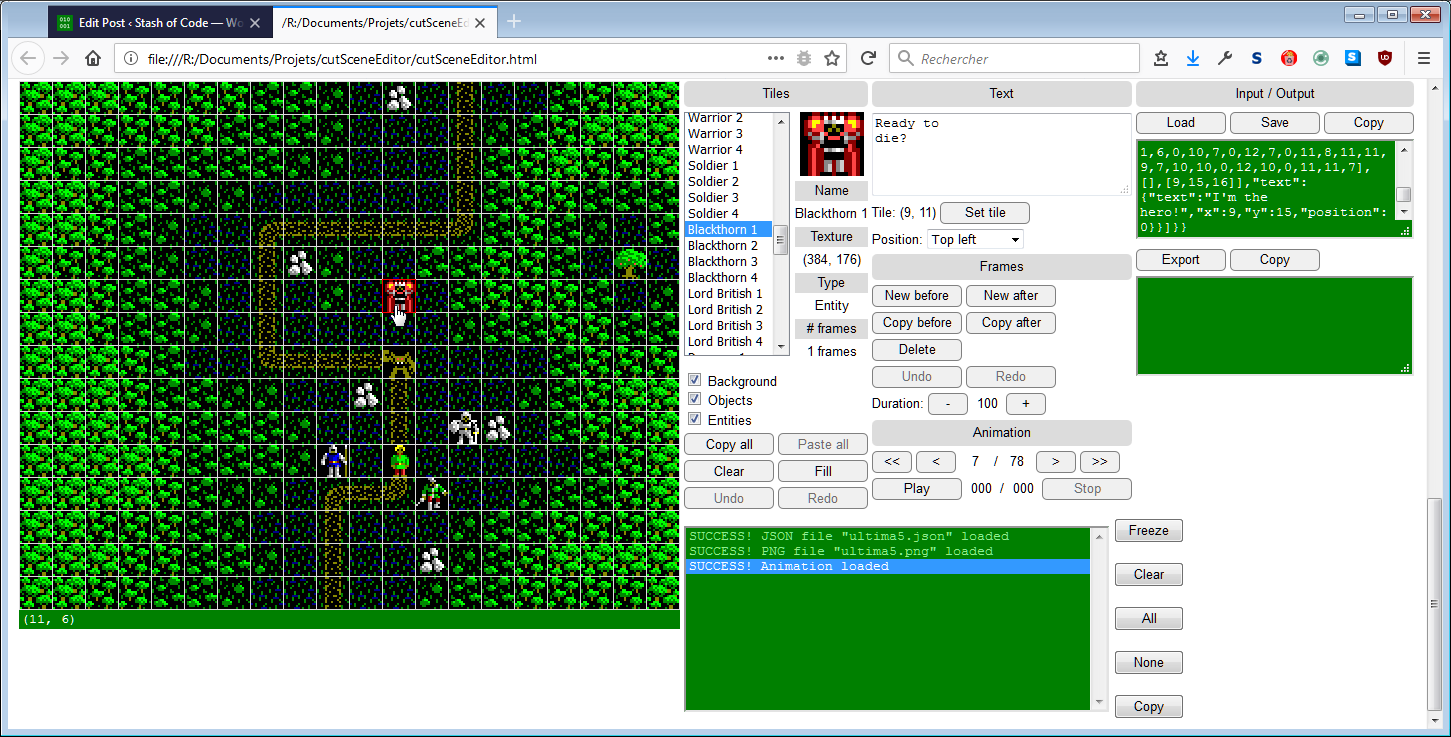The image size is (1451, 737).
Task: Click the Copy after button
Action: (1011, 323)
